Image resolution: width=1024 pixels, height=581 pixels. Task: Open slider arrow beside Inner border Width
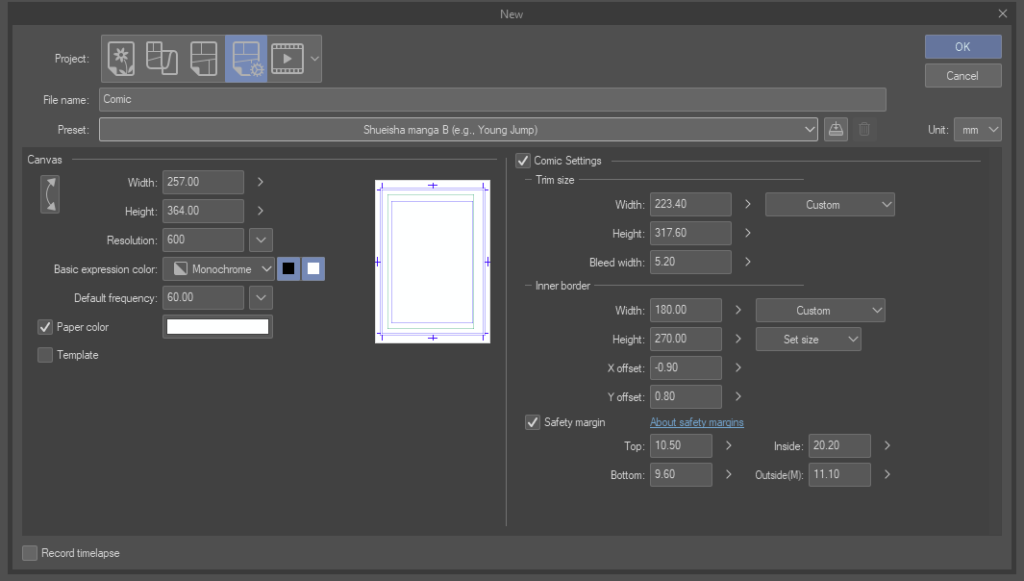click(x=738, y=310)
